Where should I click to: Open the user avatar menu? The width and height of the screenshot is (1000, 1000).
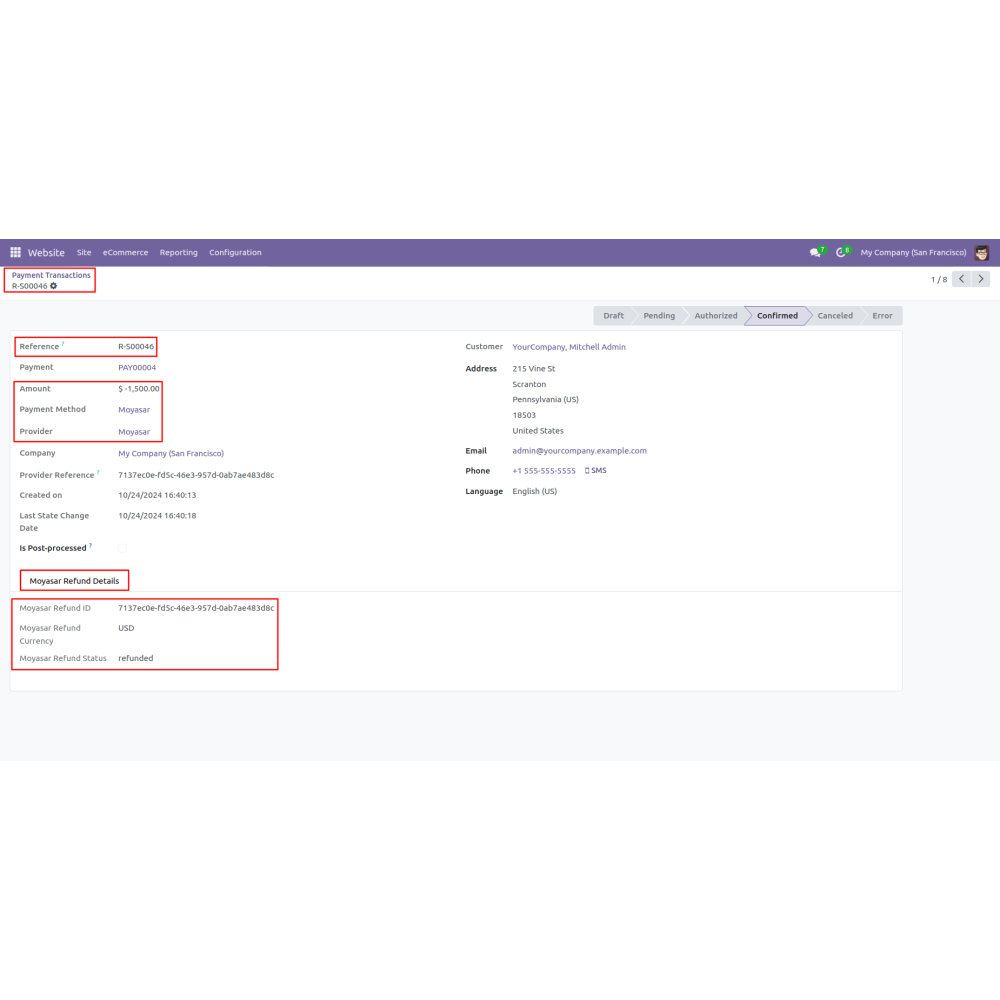pos(981,253)
